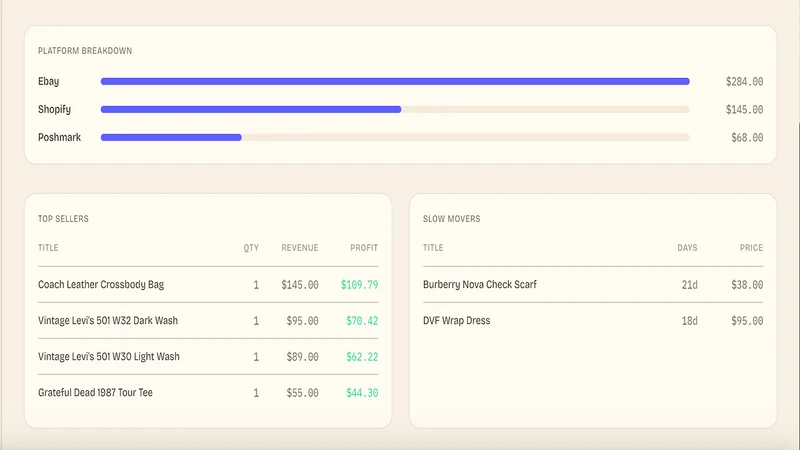Select the Shopify platform label
The width and height of the screenshot is (800, 450).
point(55,109)
